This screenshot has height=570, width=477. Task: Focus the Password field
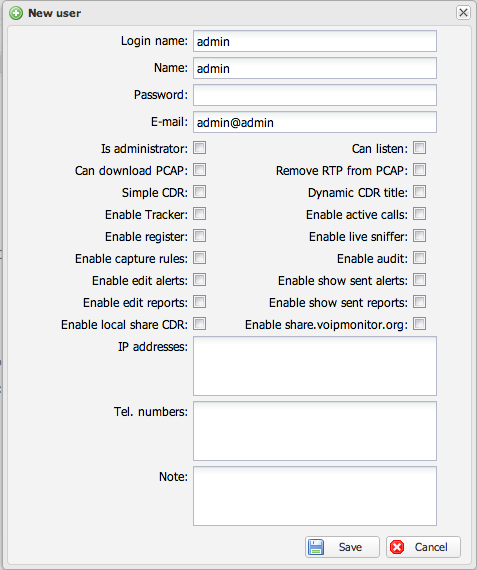[x=315, y=95]
